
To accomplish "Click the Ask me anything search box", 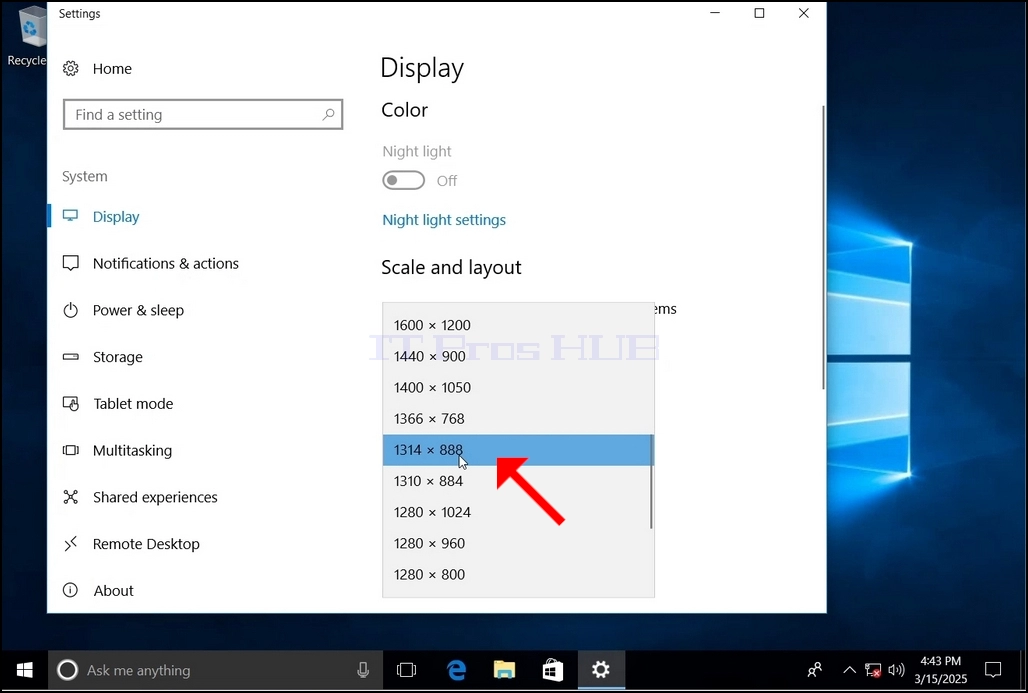I will (213, 670).
